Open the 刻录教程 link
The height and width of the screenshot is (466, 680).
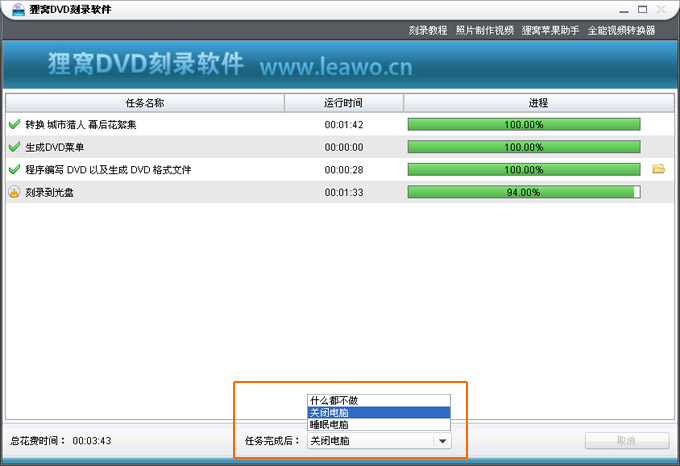(x=428, y=30)
